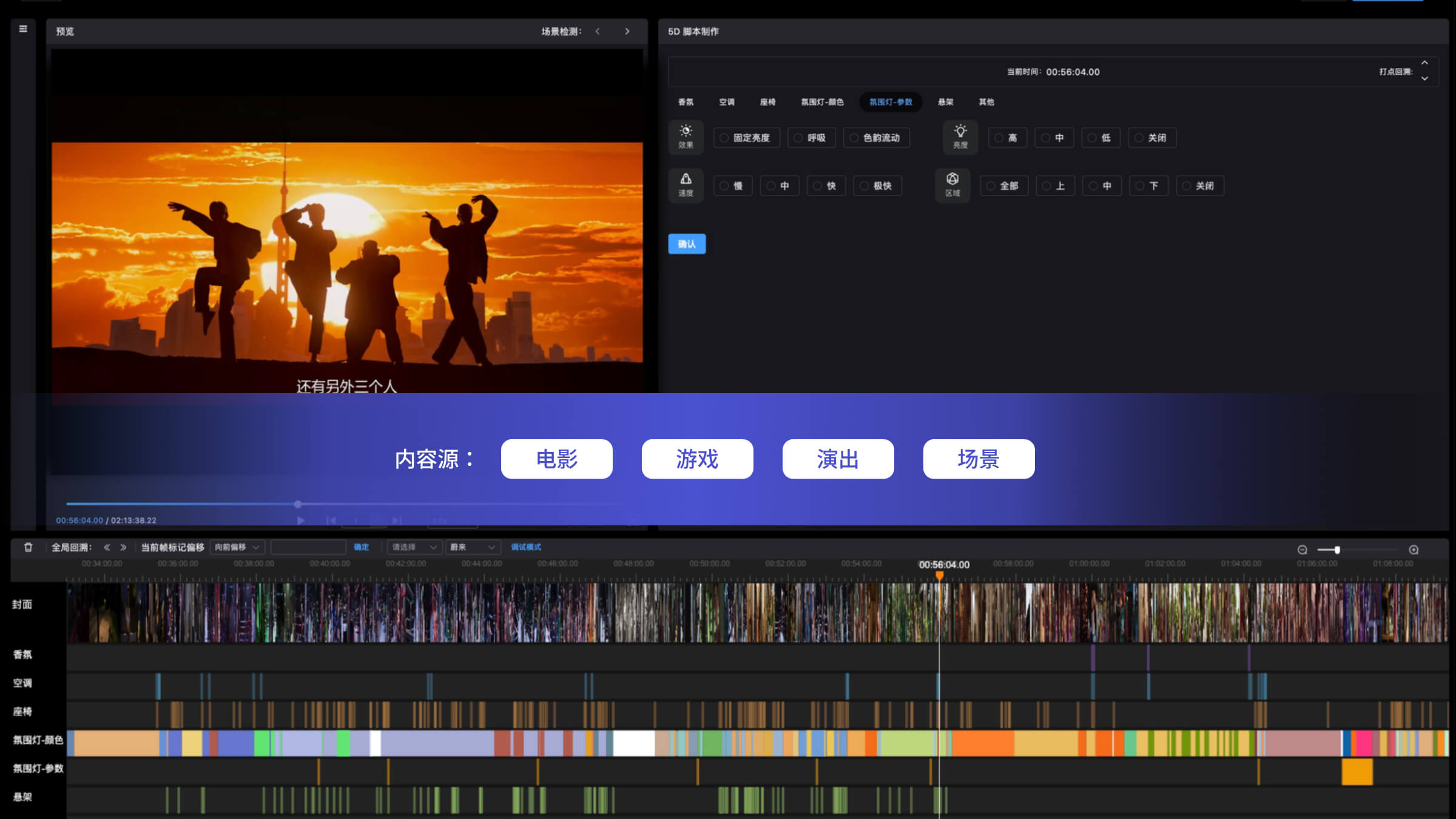The height and width of the screenshot is (819, 1456).
Task: Click the trash delete icon in timeline toolbar
Action: pos(28,547)
